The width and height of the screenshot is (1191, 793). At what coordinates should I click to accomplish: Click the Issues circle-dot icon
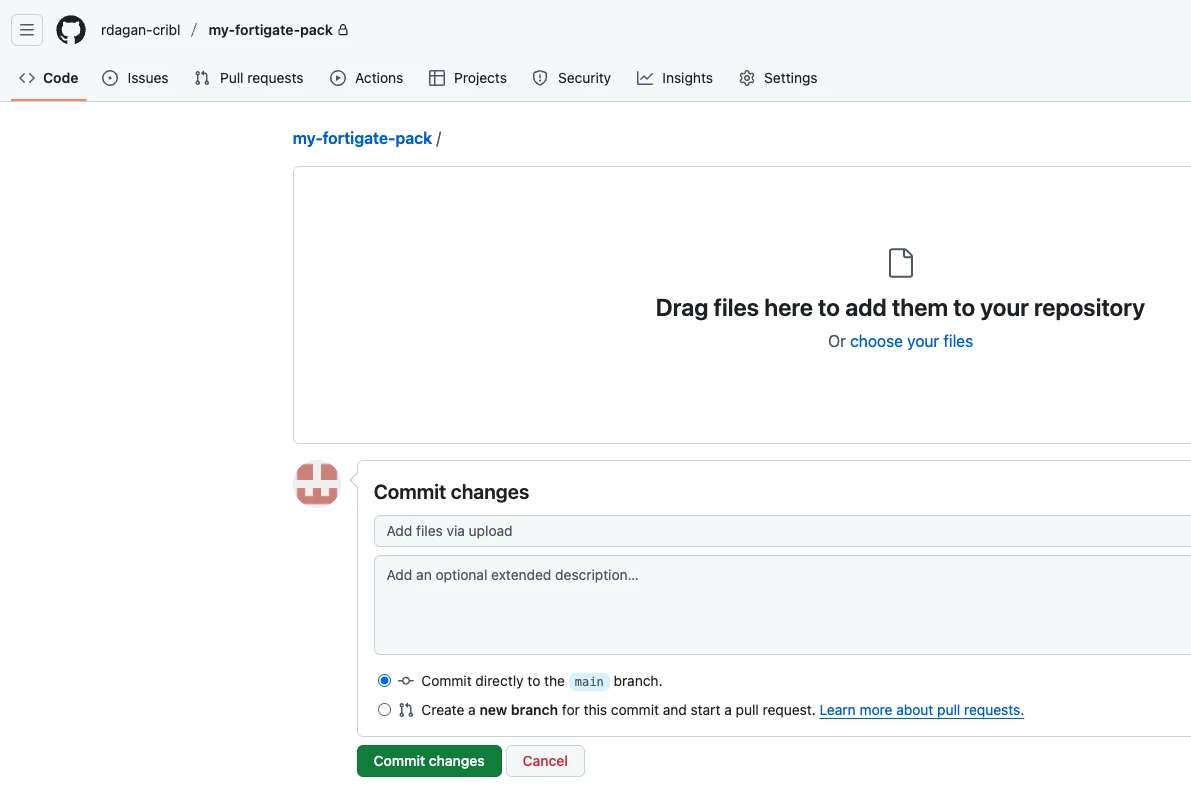point(110,78)
